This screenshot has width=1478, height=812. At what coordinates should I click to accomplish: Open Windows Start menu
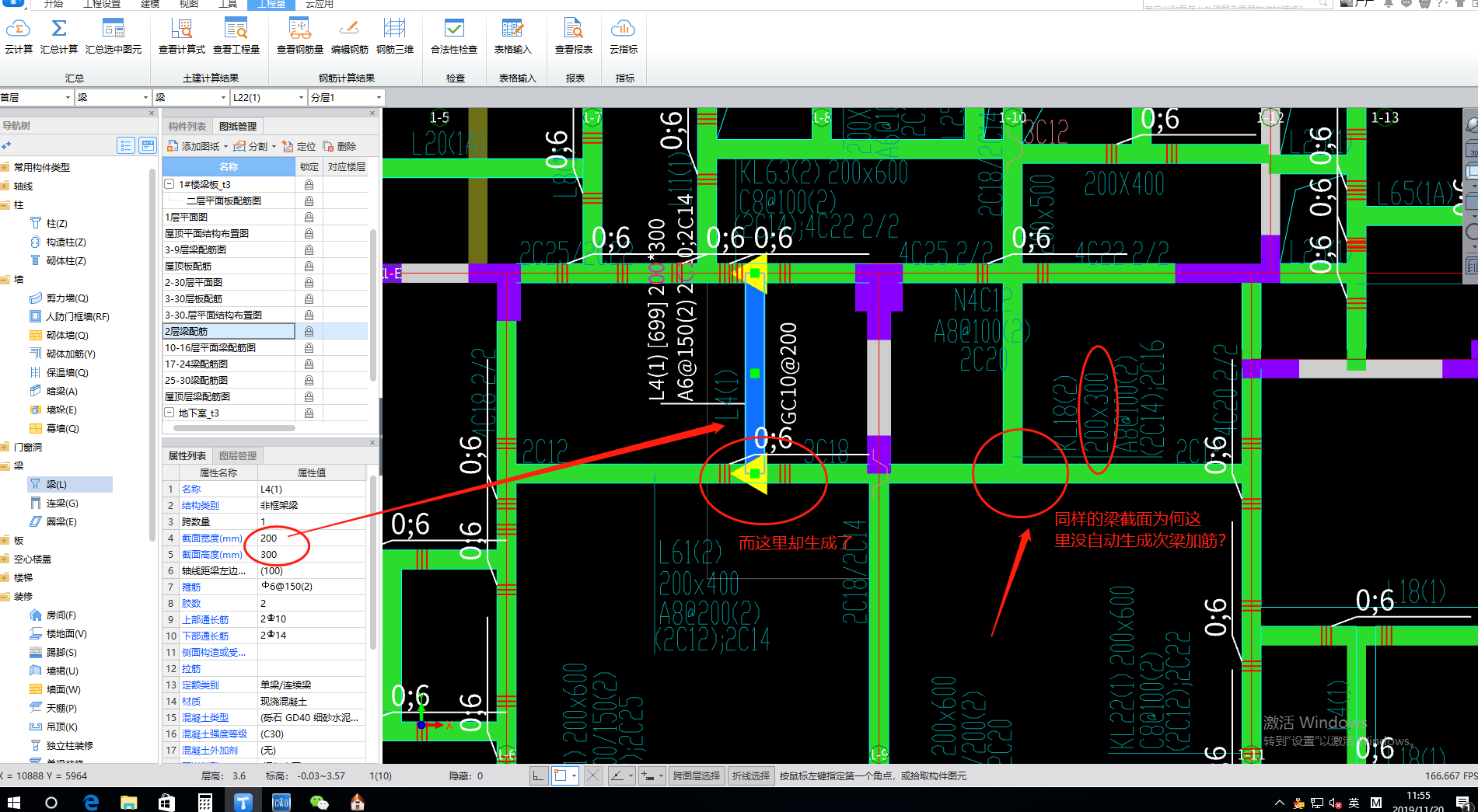coord(13,802)
